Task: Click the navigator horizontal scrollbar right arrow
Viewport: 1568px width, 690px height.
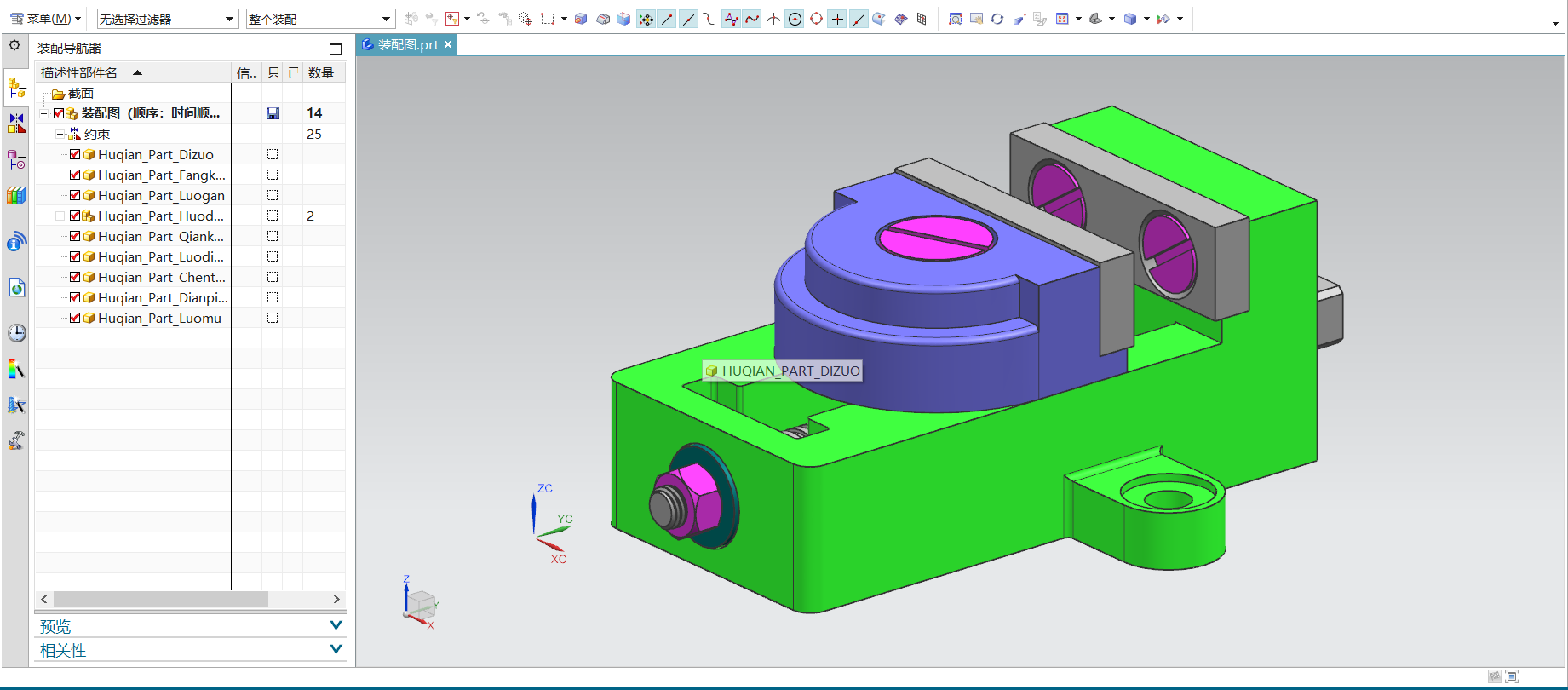Action: click(x=336, y=599)
